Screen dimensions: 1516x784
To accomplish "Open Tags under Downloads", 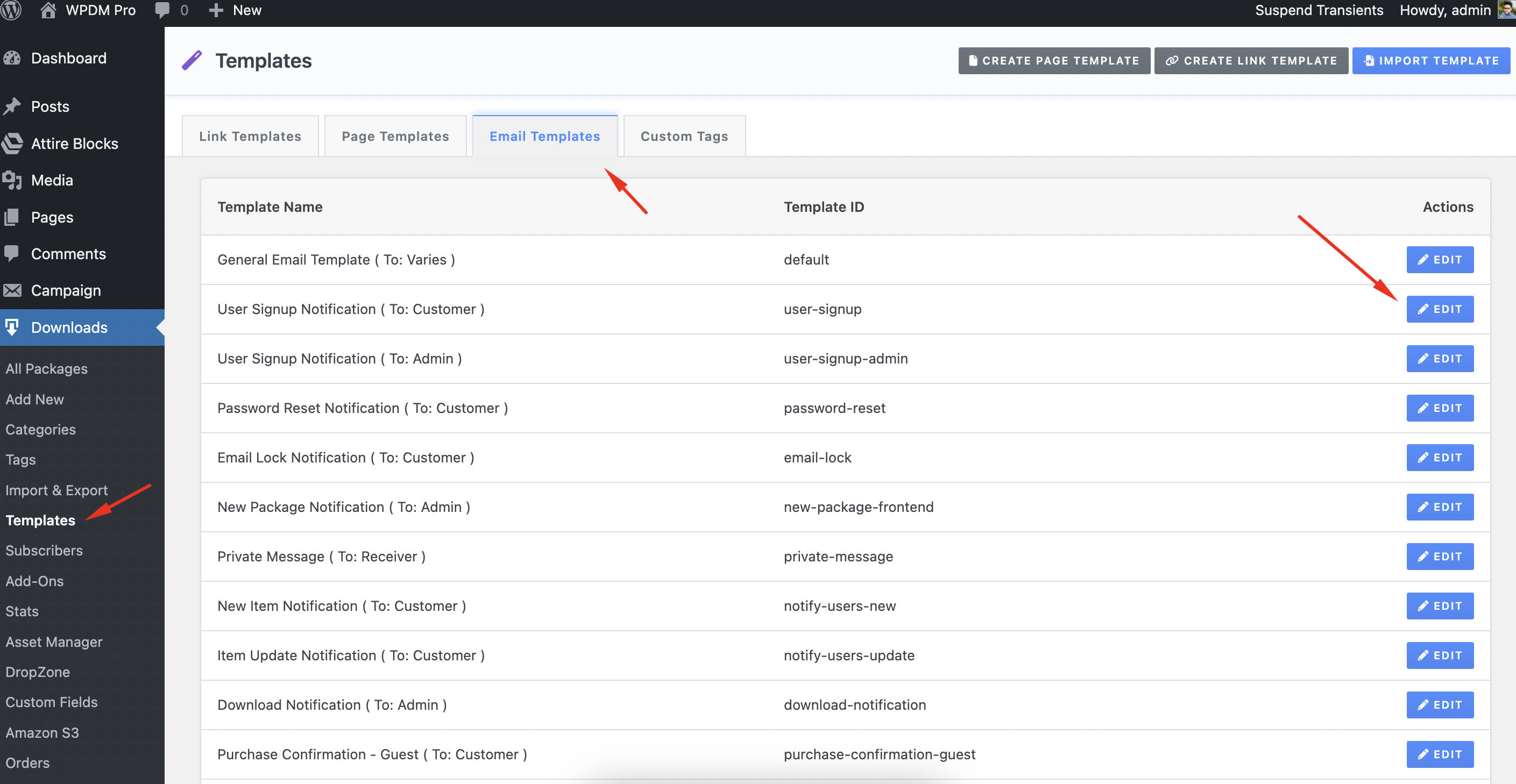I will (x=20, y=460).
